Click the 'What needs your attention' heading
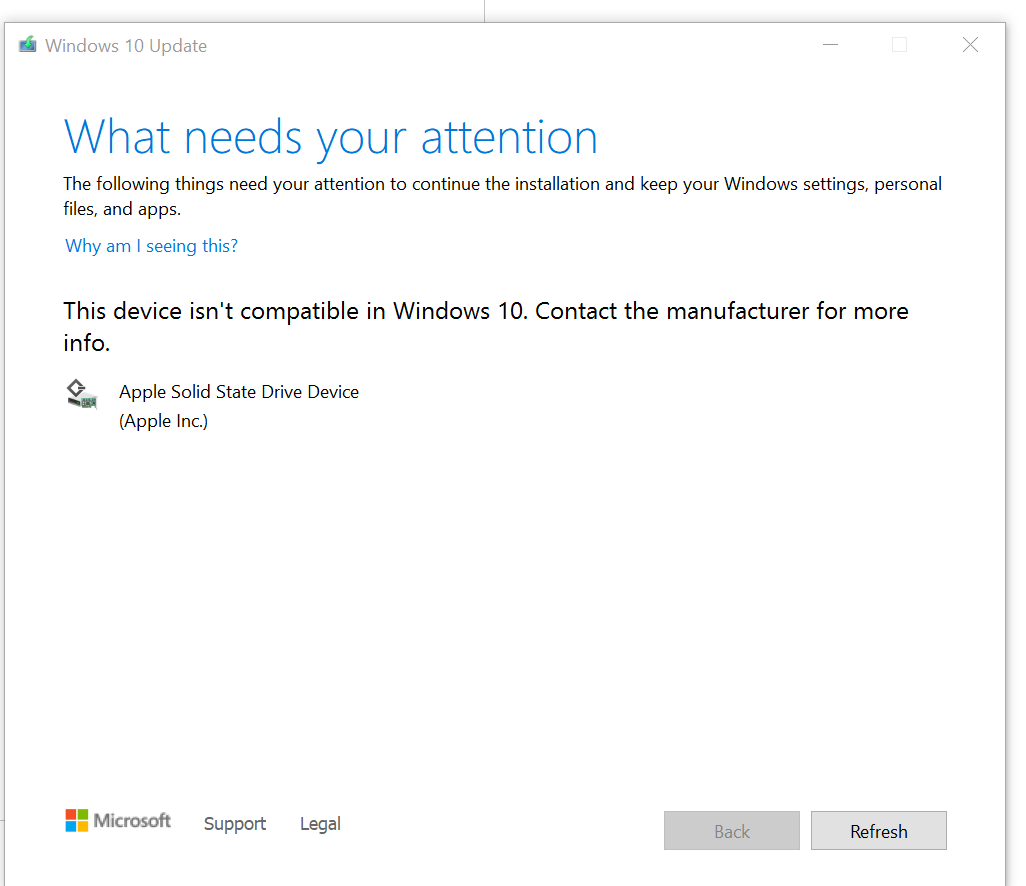The height and width of the screenshot is (886, 1026). pyautogui.click(x=330, y=137)
